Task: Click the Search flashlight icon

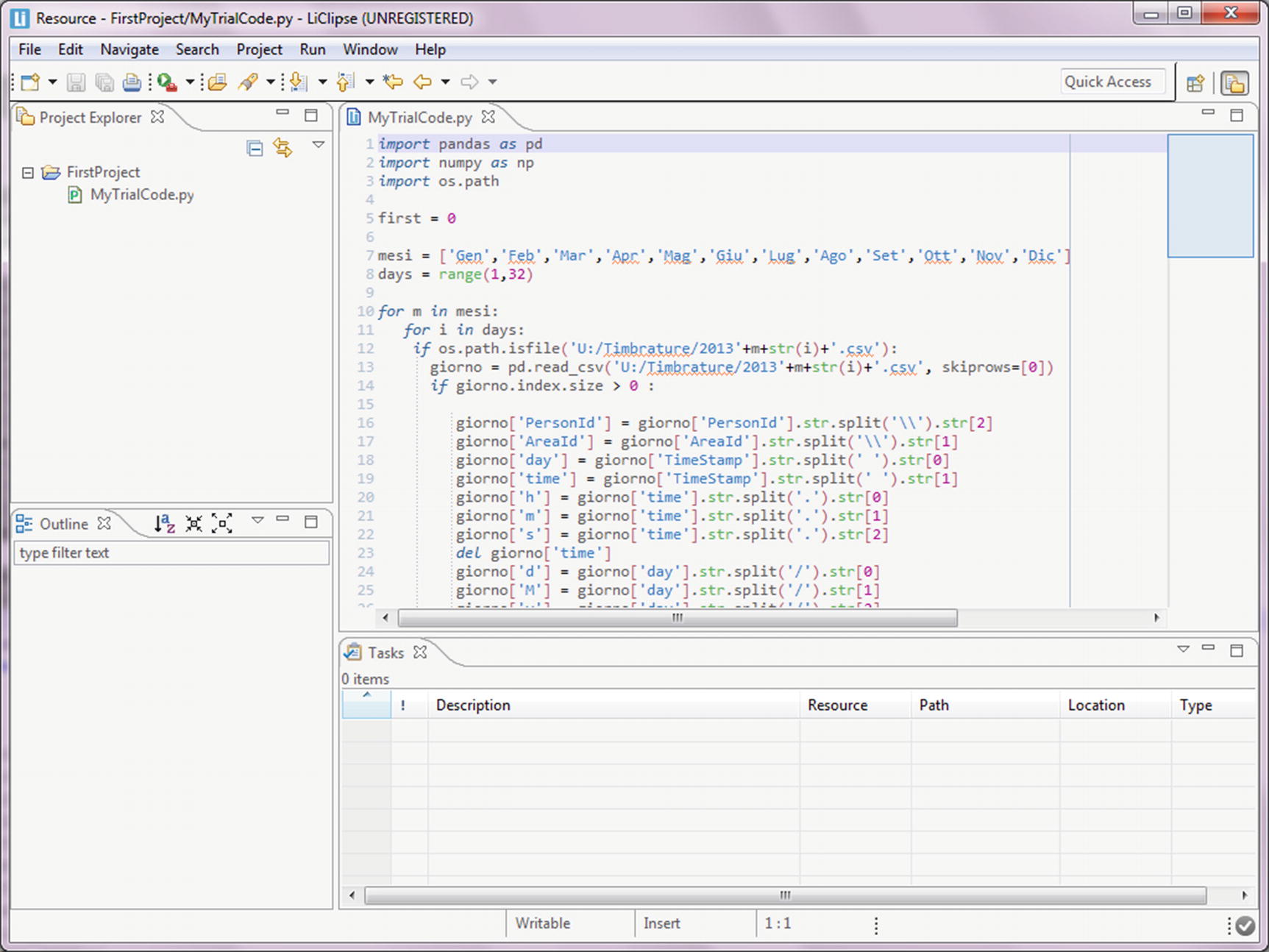Action: point(248,82)
